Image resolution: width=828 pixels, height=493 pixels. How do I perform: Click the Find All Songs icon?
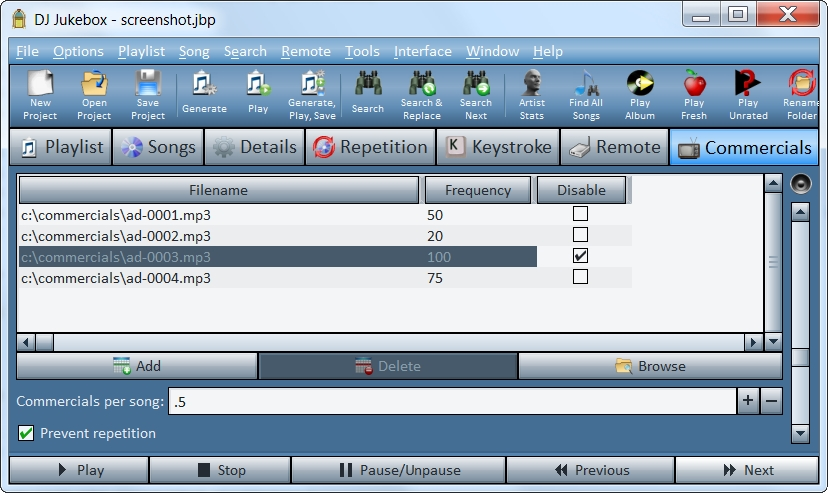(586, 83)
